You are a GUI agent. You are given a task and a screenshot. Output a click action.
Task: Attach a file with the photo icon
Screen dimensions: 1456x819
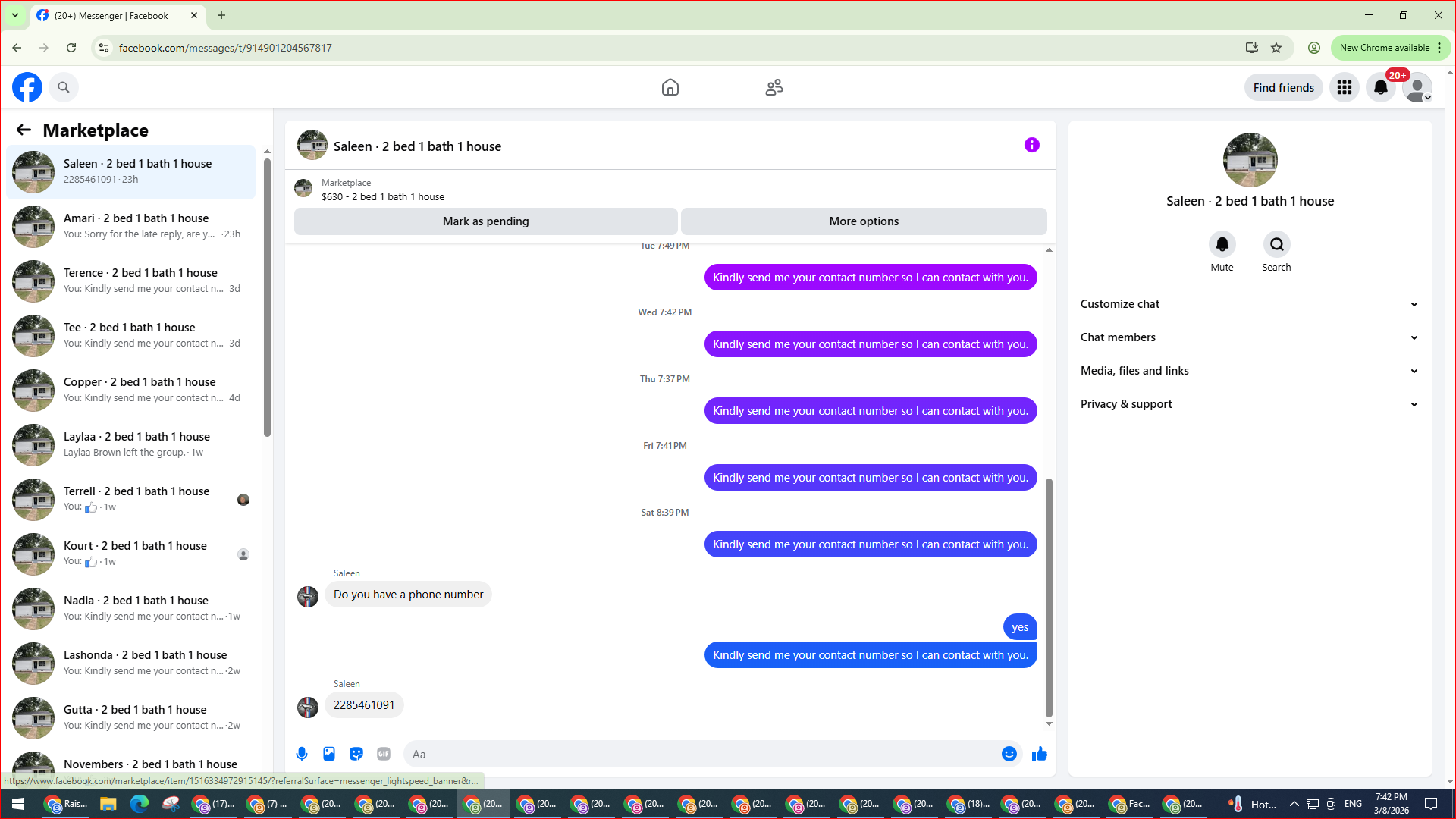point(329,754)
